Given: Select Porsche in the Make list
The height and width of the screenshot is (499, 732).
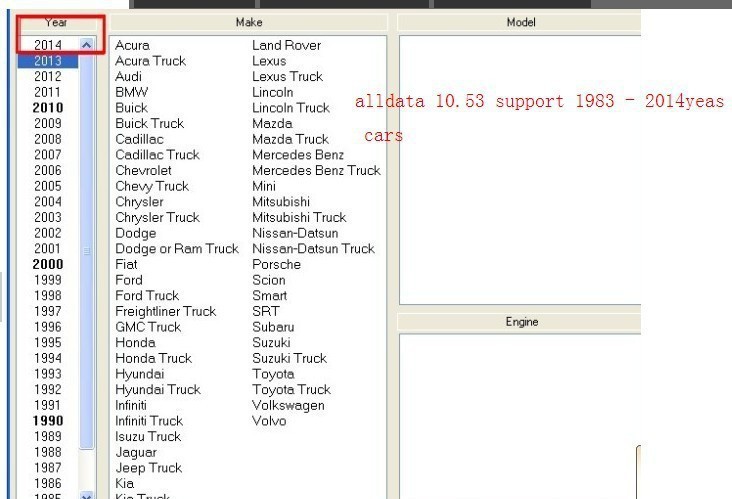Looking at the screenshot, I should pyautogui.click(x=276, y=264).
